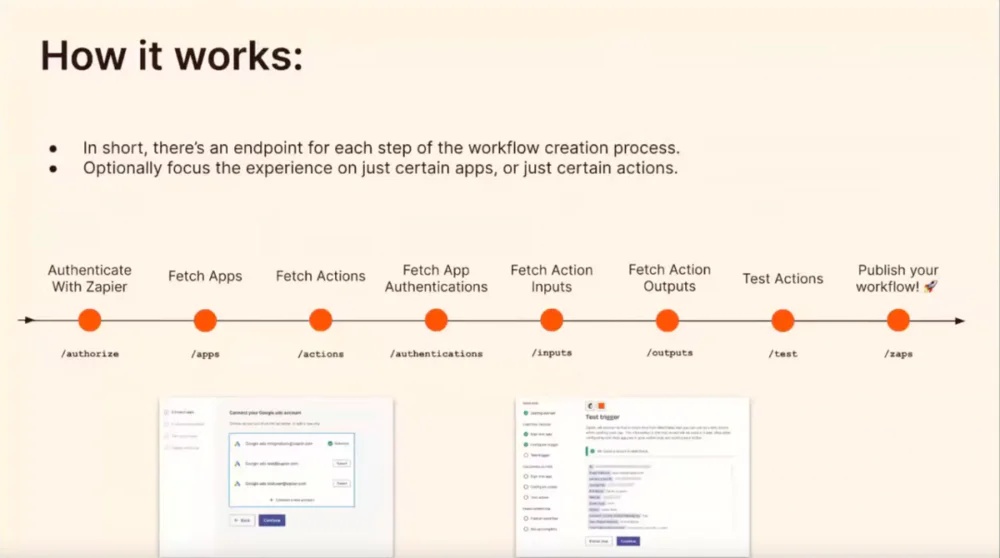
Task: Click the /authorize endpoint text
Action: [90, 354]
